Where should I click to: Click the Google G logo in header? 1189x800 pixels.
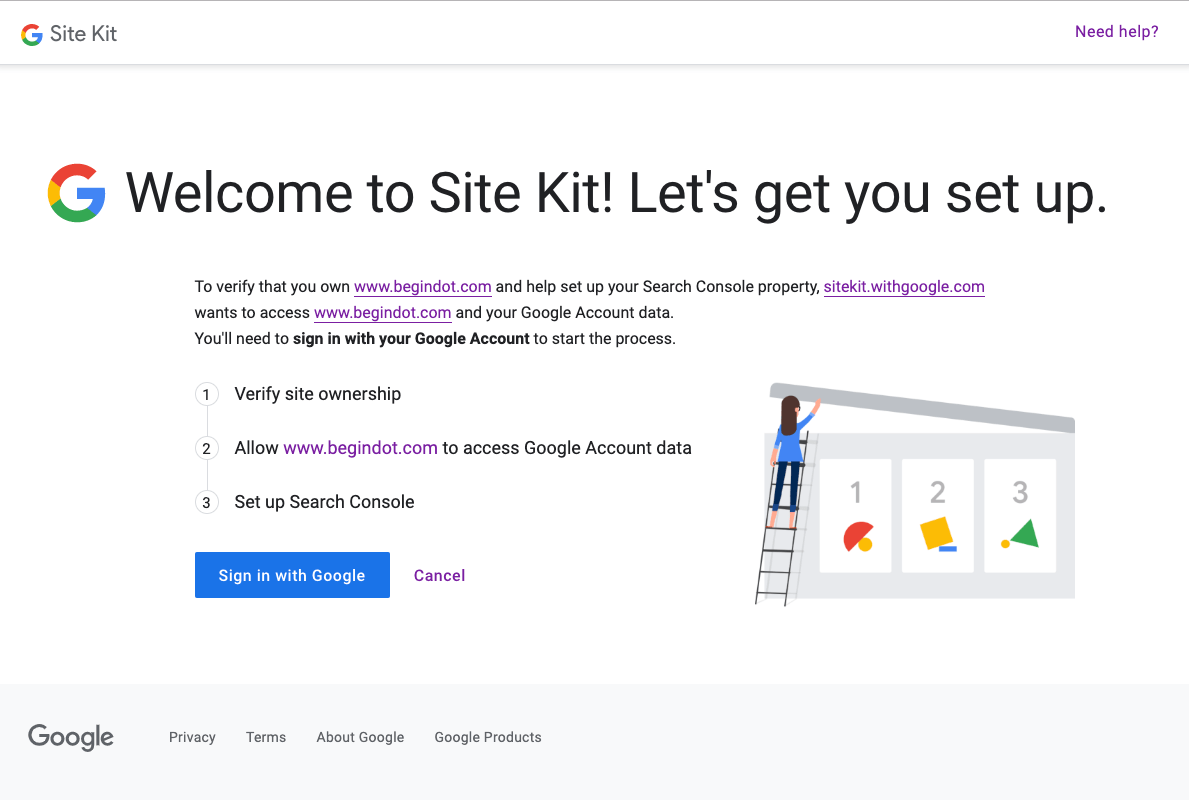click(x=32, y=34)
